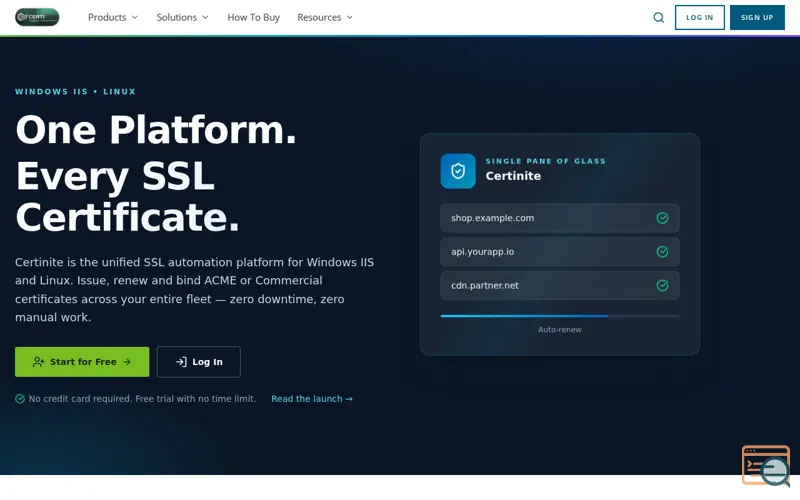
Task: Click the Auto-renew label
Action: point(560,330)
